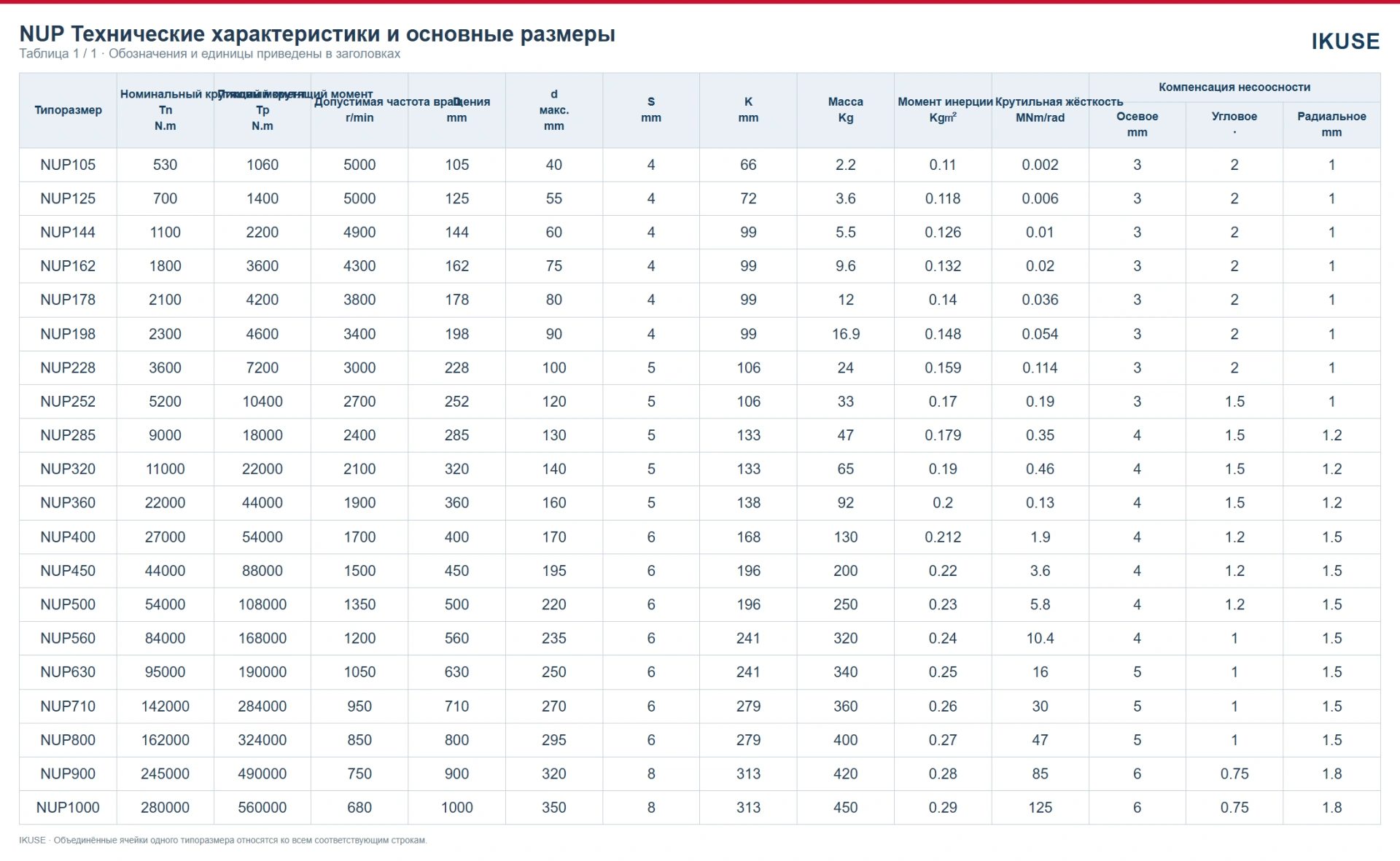Click the 'Компенсация несоосности' group header

(1234, 87)
